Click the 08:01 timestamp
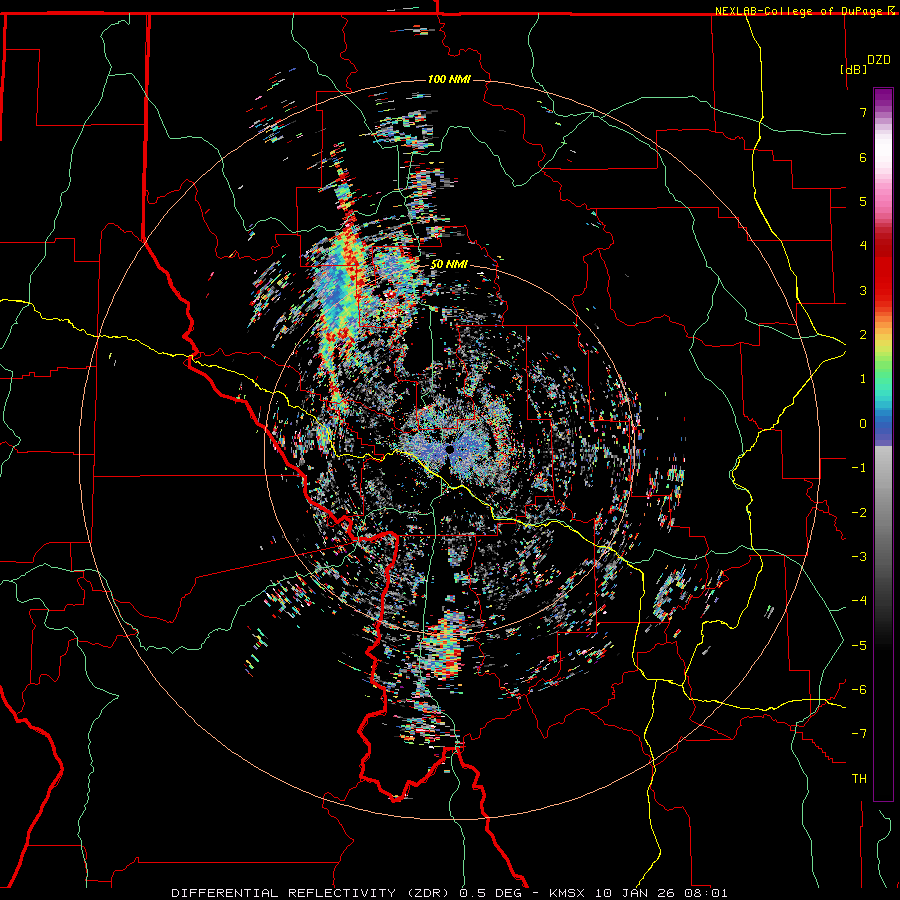900x900 pixels. click(706, 893)
